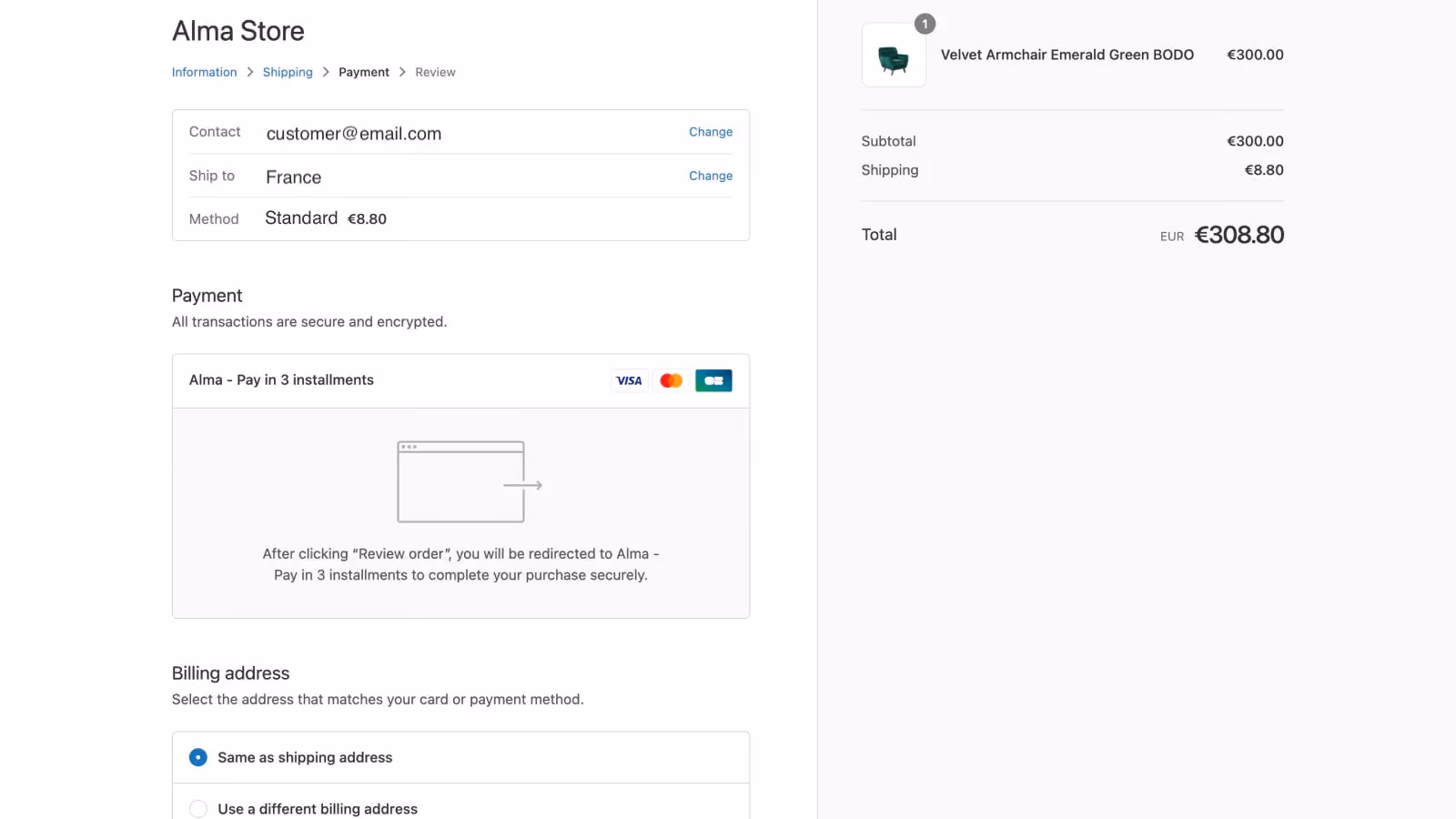Screen dimensions: 1456x819
Task: Select Alma - Pay in 3 installments method
Action: pyautogui.click(x=460, y=380)
